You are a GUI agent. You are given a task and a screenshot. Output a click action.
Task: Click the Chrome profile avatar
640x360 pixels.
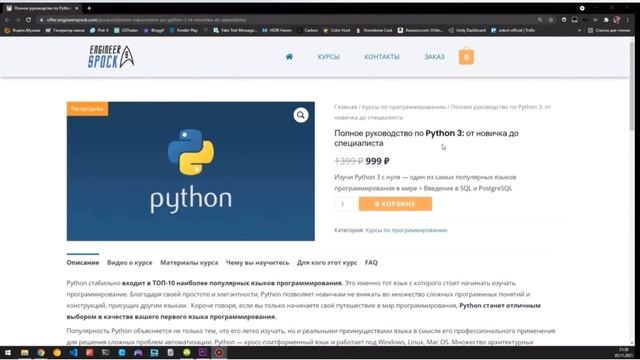[x=617, y=20]
